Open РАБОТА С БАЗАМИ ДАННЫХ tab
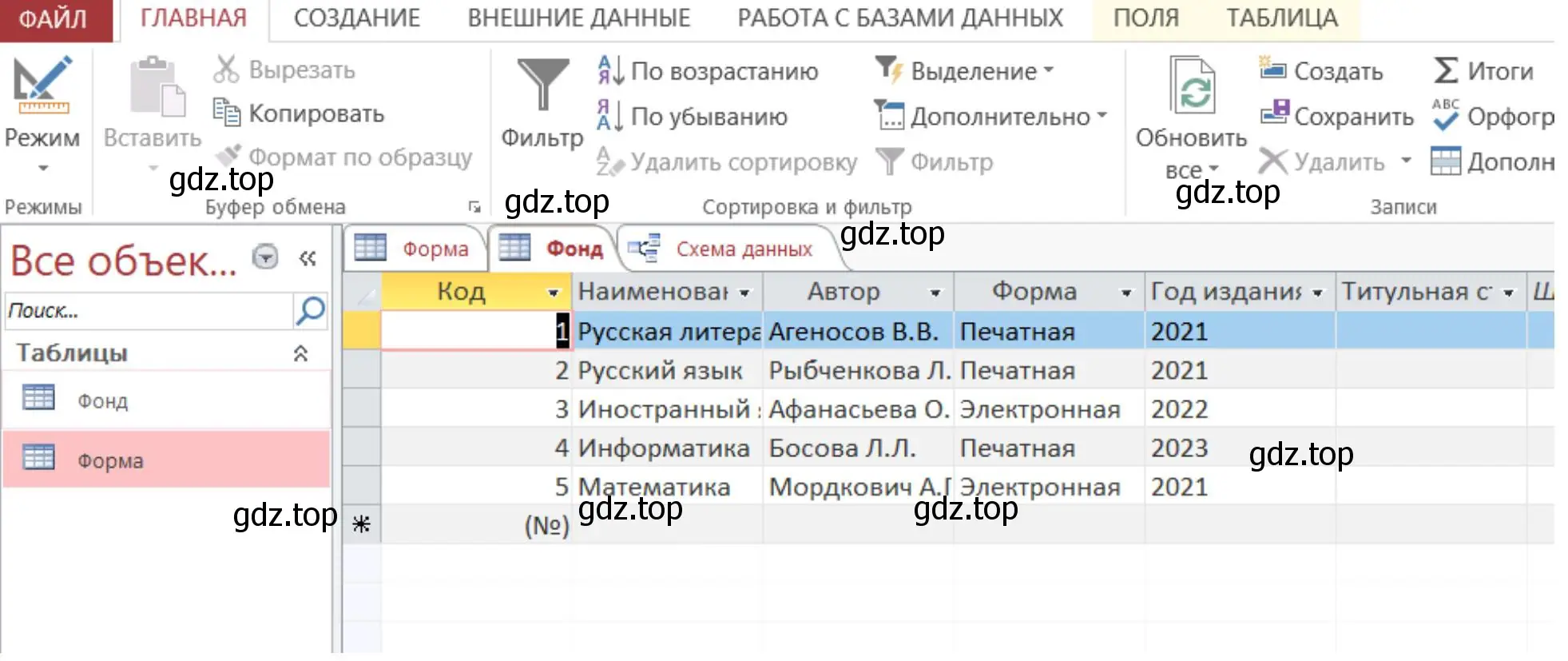 point(900,18)
